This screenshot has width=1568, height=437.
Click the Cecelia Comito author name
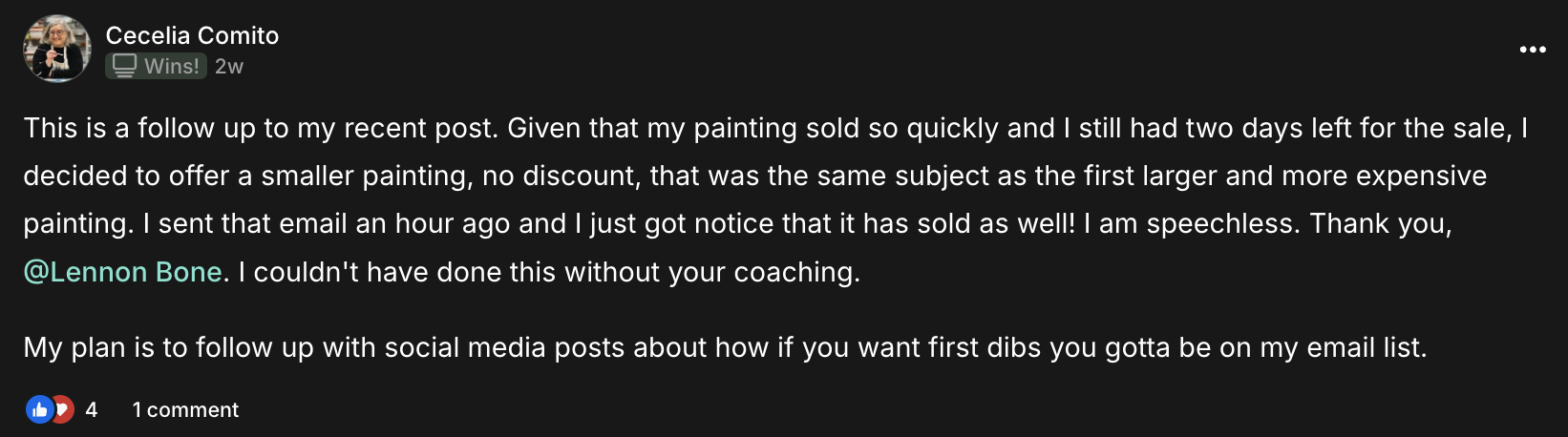click(x=192, y=35)
